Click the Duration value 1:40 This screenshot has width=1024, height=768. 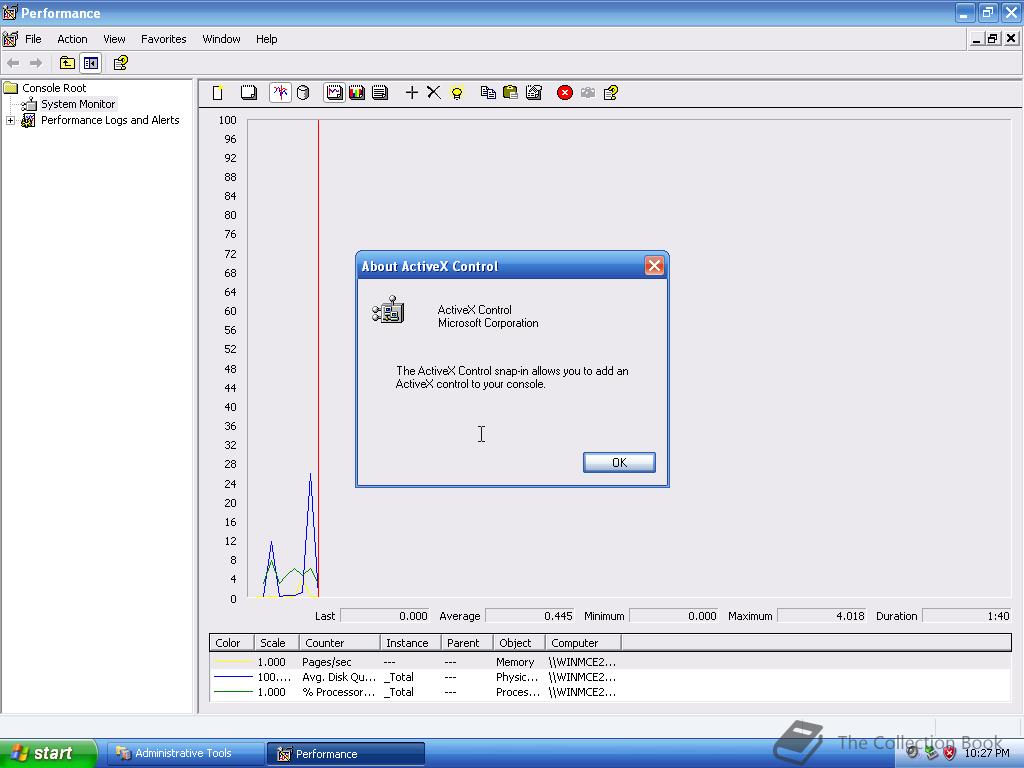(x=967, y=616)
